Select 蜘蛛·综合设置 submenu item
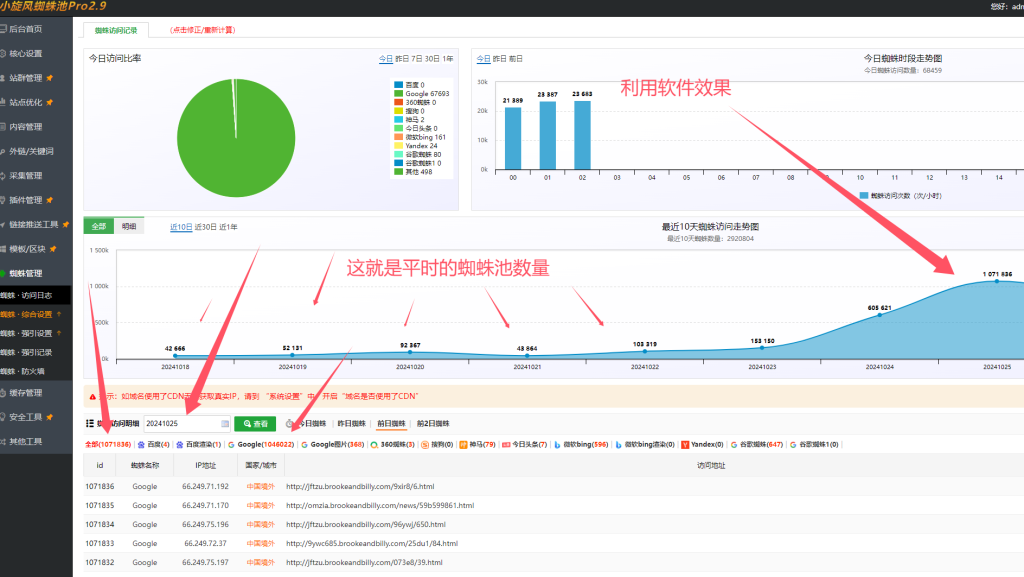The image size is (1024, 577). point(26,315)
